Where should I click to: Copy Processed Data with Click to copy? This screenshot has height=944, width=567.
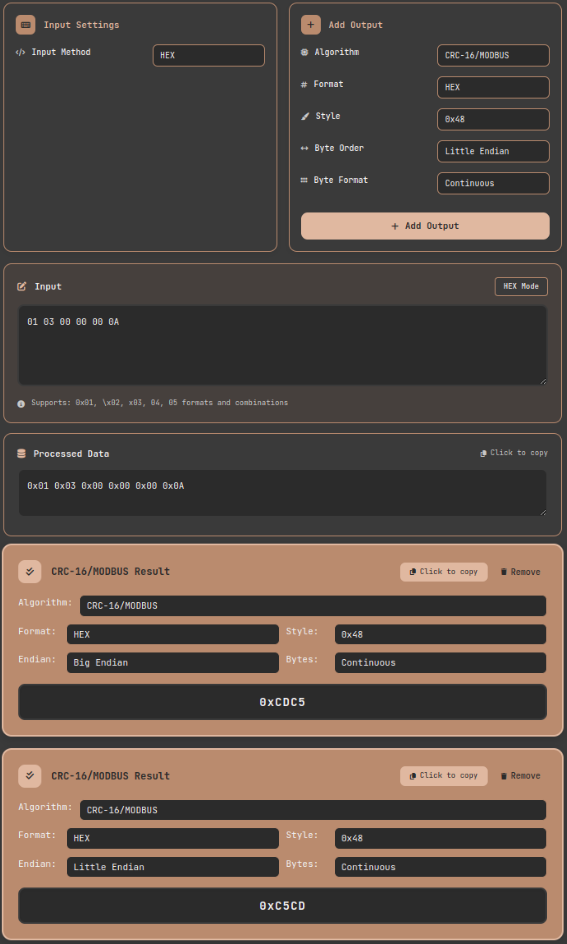[513, 453]
